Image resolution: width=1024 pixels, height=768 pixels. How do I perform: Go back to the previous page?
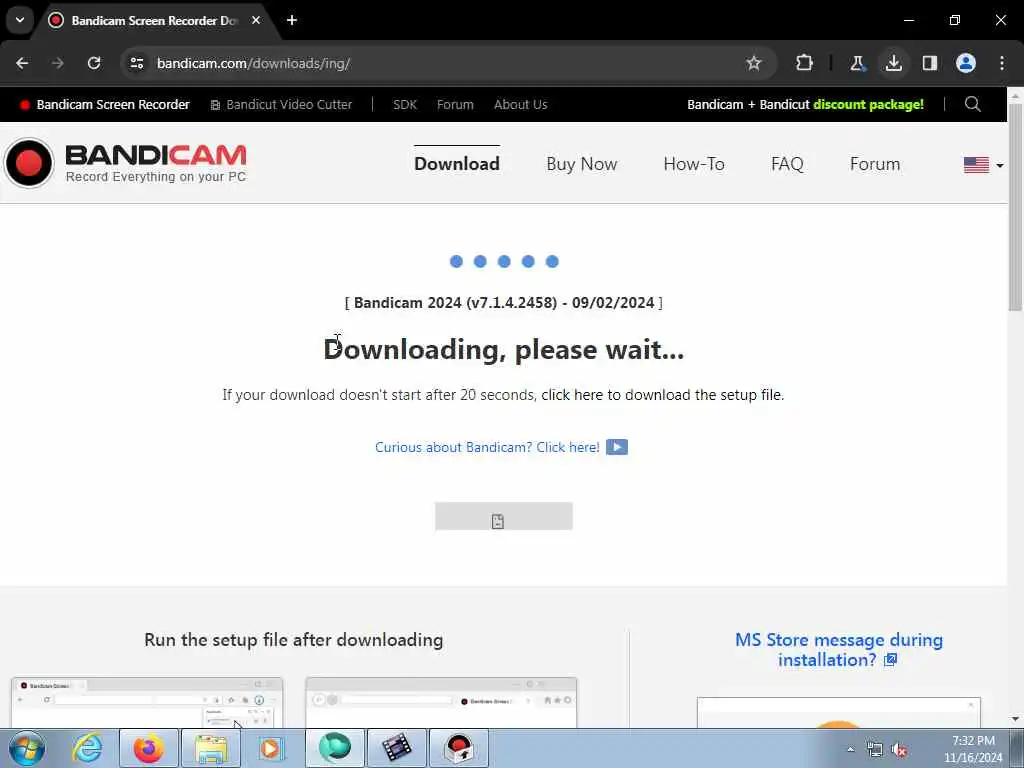pyautogui.click(x=22, y=63)
